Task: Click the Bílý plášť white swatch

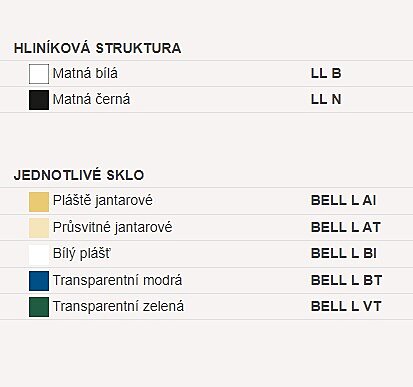Action: pyautogui.click(x=39, y=254)
